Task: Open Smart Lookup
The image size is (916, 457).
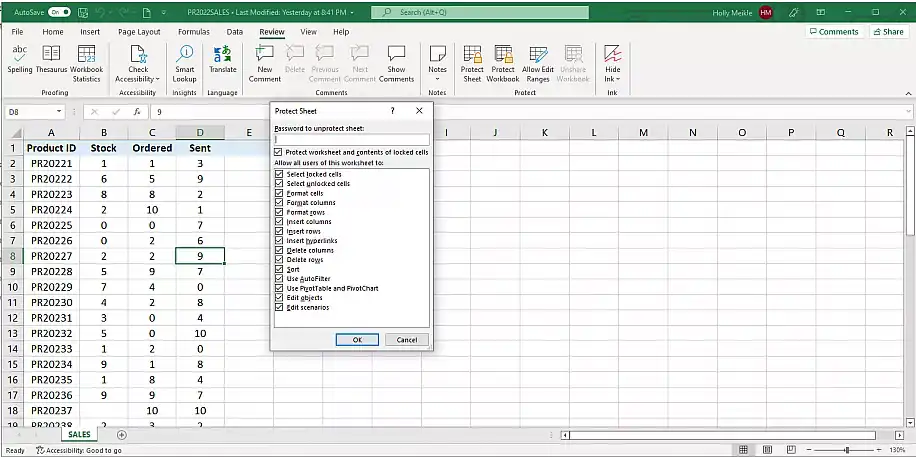Action: click(185, 64)
